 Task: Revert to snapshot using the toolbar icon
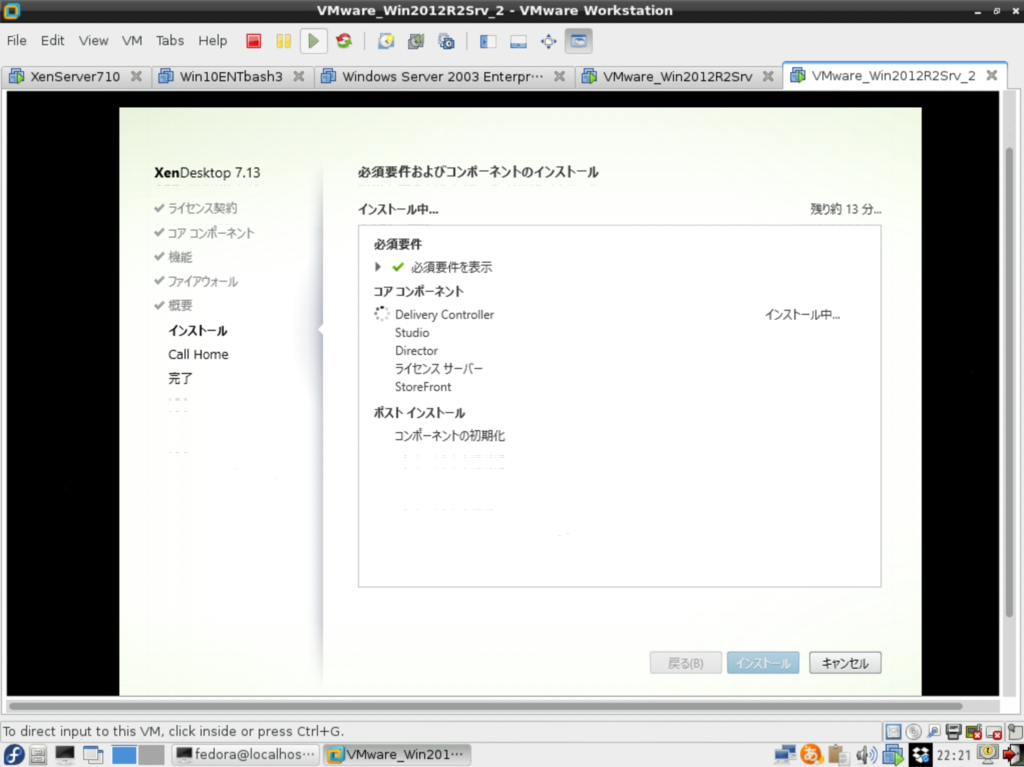click(416, 41)
